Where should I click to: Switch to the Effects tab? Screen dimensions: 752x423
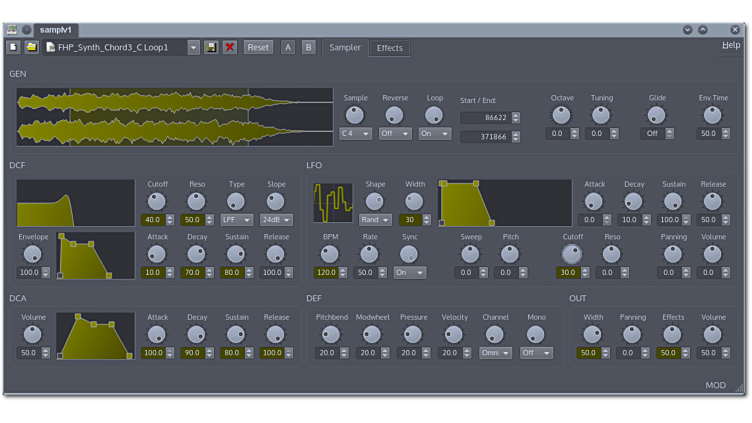point(389,48)
